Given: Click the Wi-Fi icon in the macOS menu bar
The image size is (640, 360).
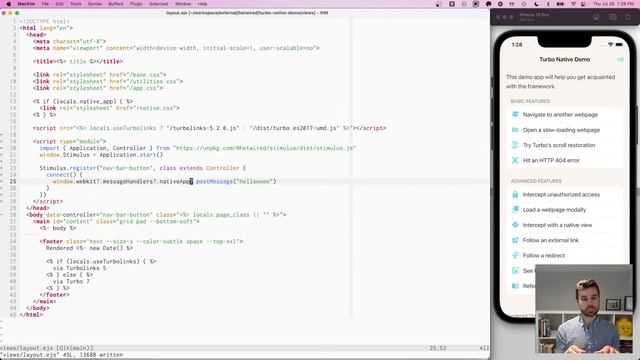Looking at the screenshot, I should tap(573, 4).
